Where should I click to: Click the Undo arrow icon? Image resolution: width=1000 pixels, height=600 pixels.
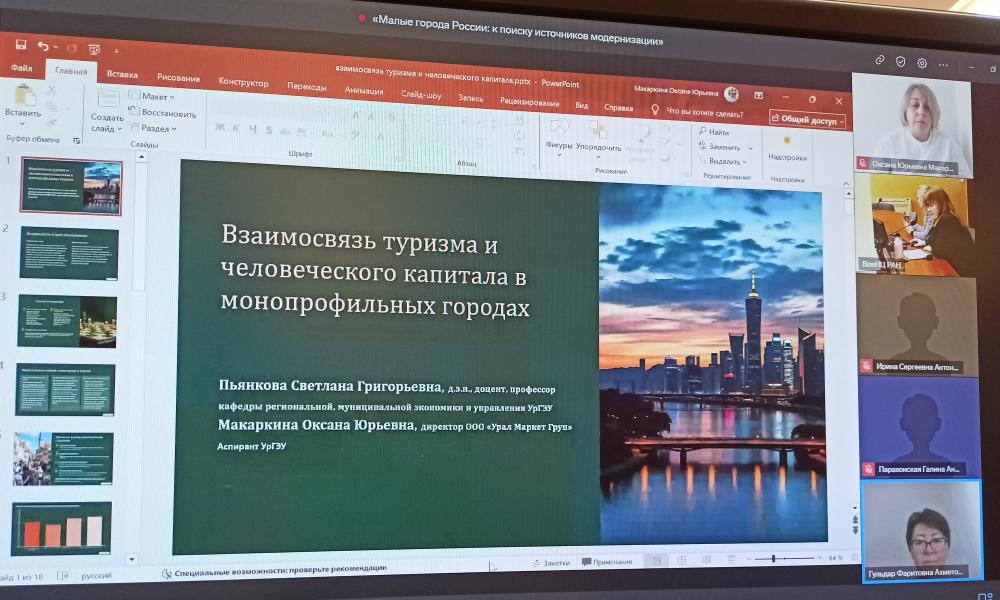pyautogui.click(x=43, y=45)
